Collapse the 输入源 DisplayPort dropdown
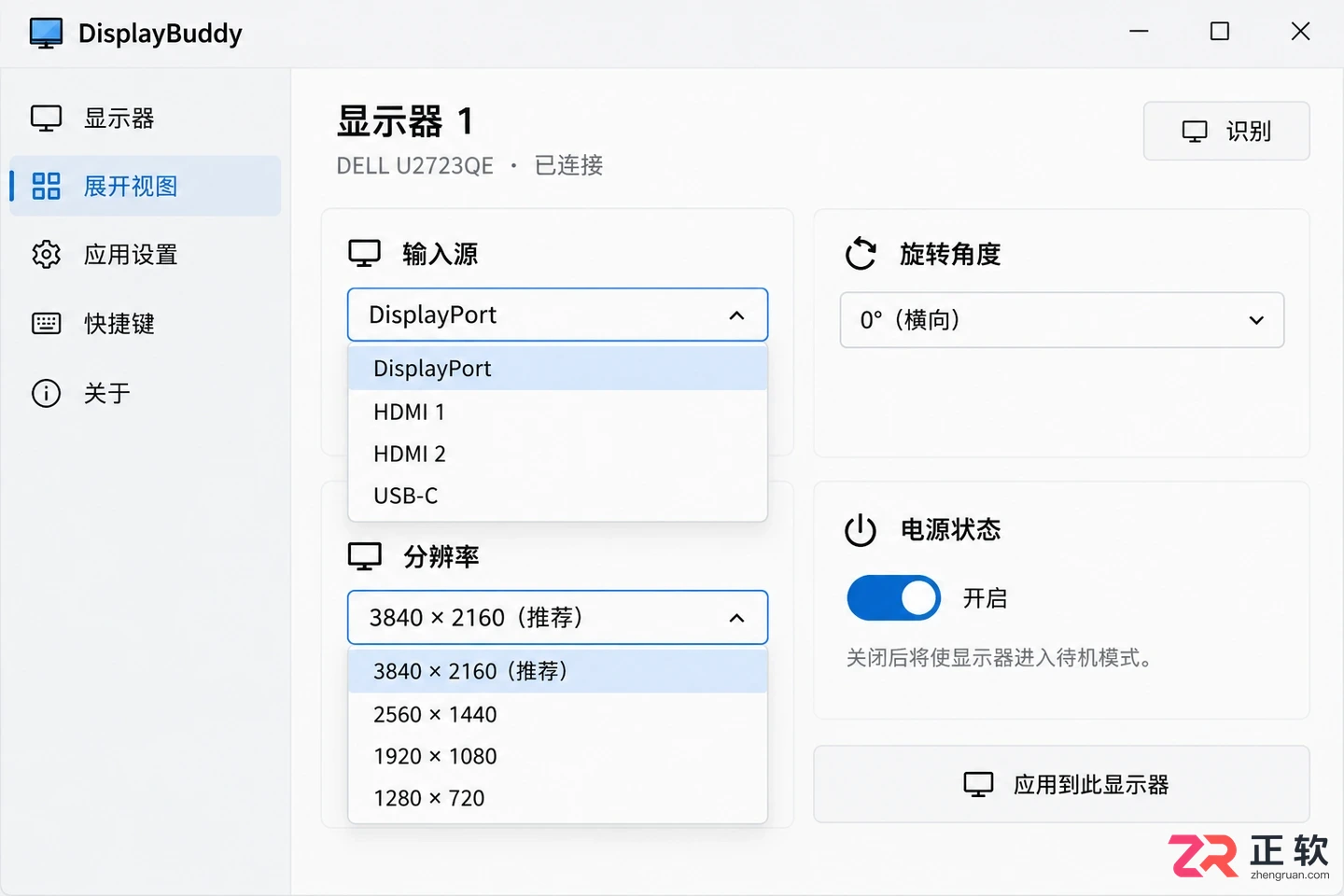The height and width of the screenshot is (896, 1344). (x=558, y=315)
